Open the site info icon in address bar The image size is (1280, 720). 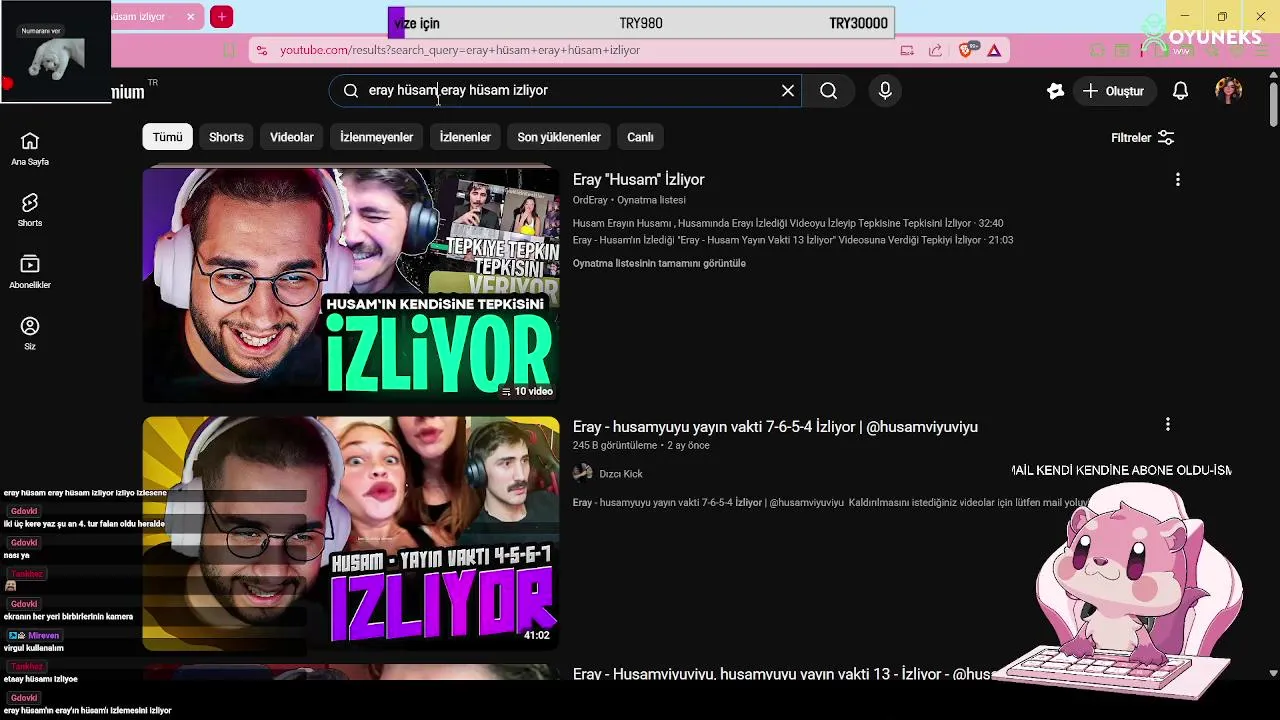pyautogui.click(x=261, y=50)
